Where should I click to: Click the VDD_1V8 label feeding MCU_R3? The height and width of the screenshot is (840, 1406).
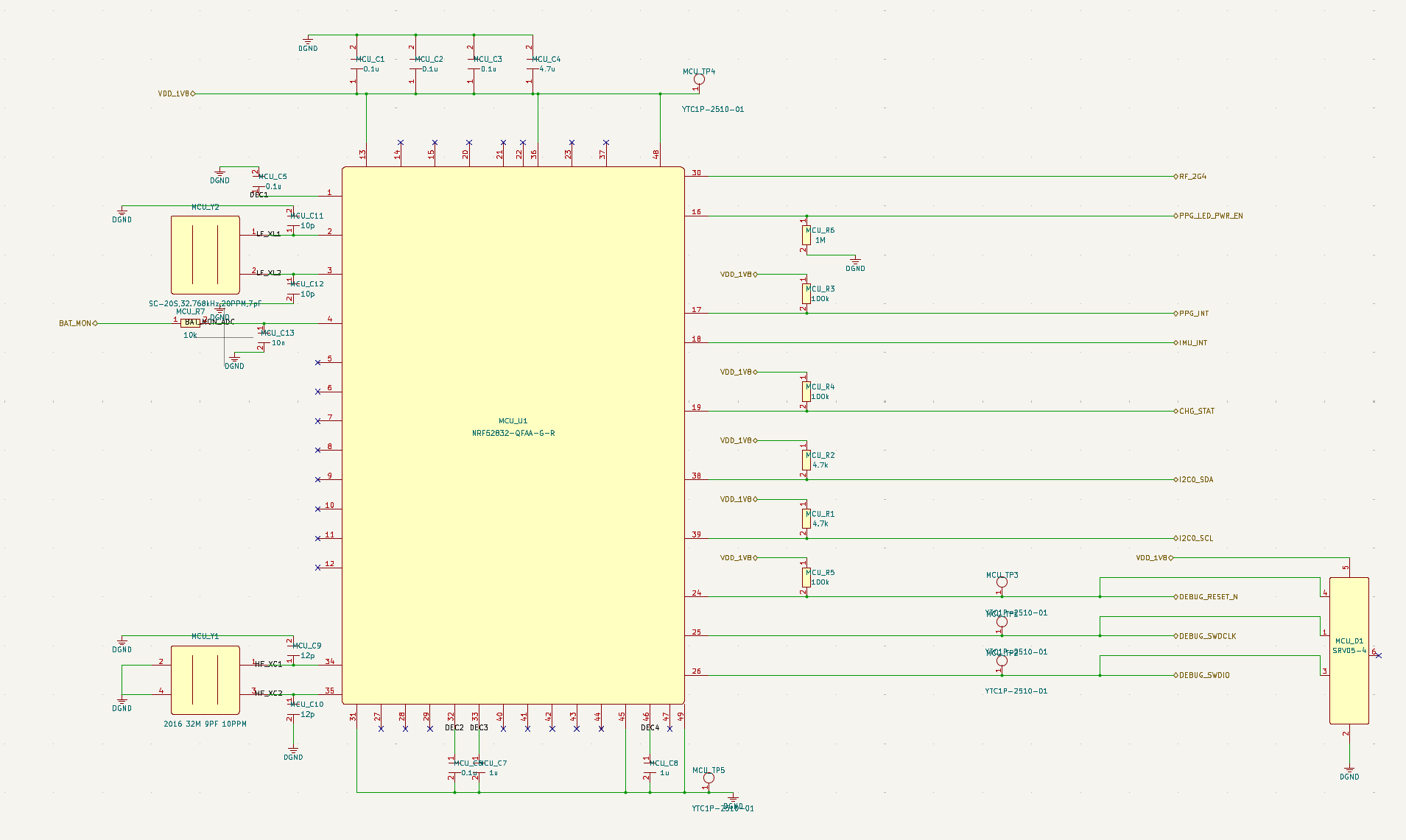739,275
